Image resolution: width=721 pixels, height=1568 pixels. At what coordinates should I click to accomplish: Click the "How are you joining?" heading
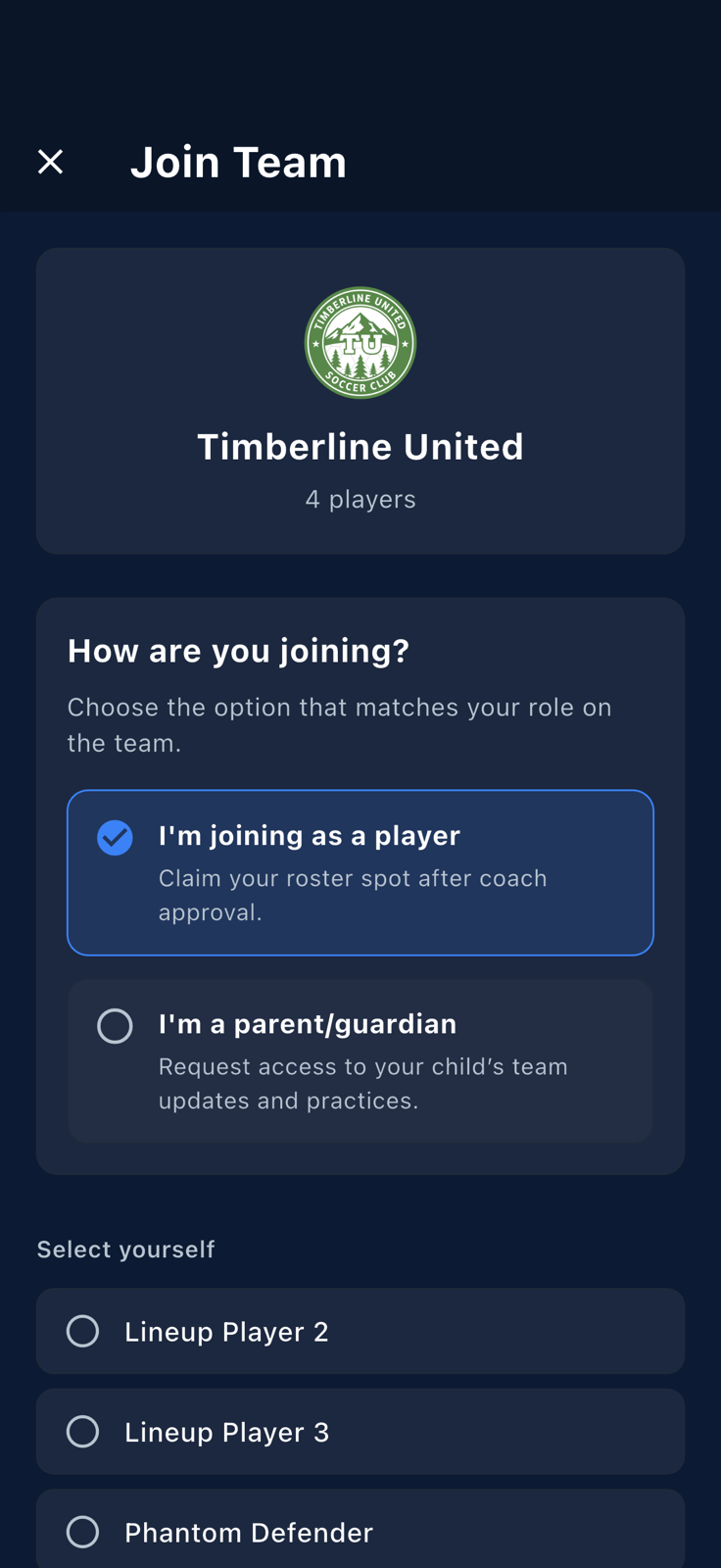[x=238, y=651]
